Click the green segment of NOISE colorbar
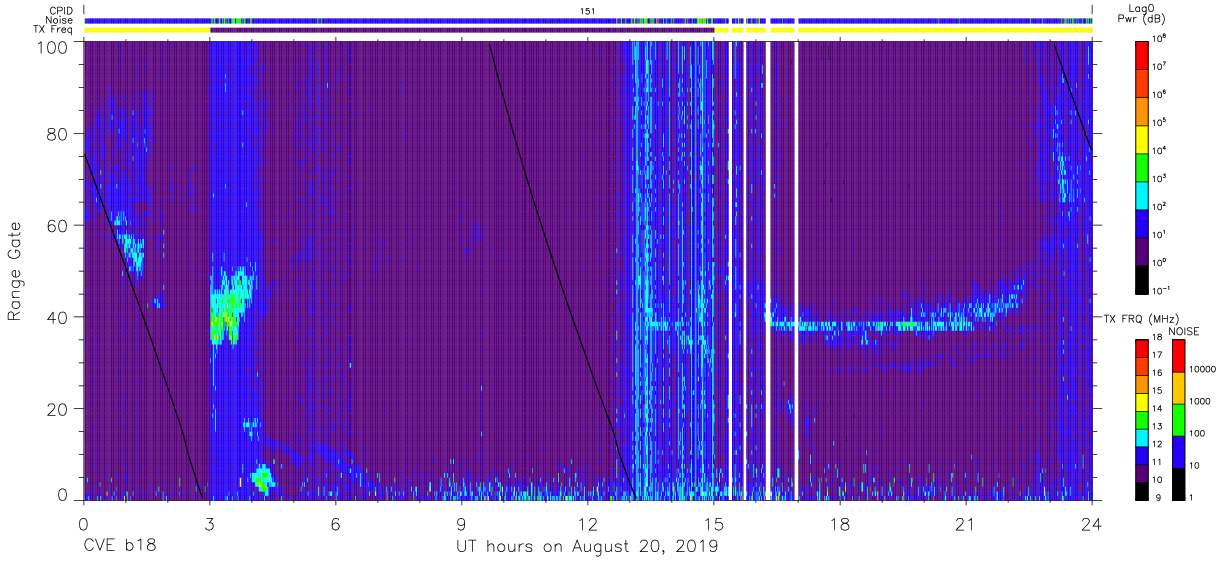 click(x=1178, y=420)
